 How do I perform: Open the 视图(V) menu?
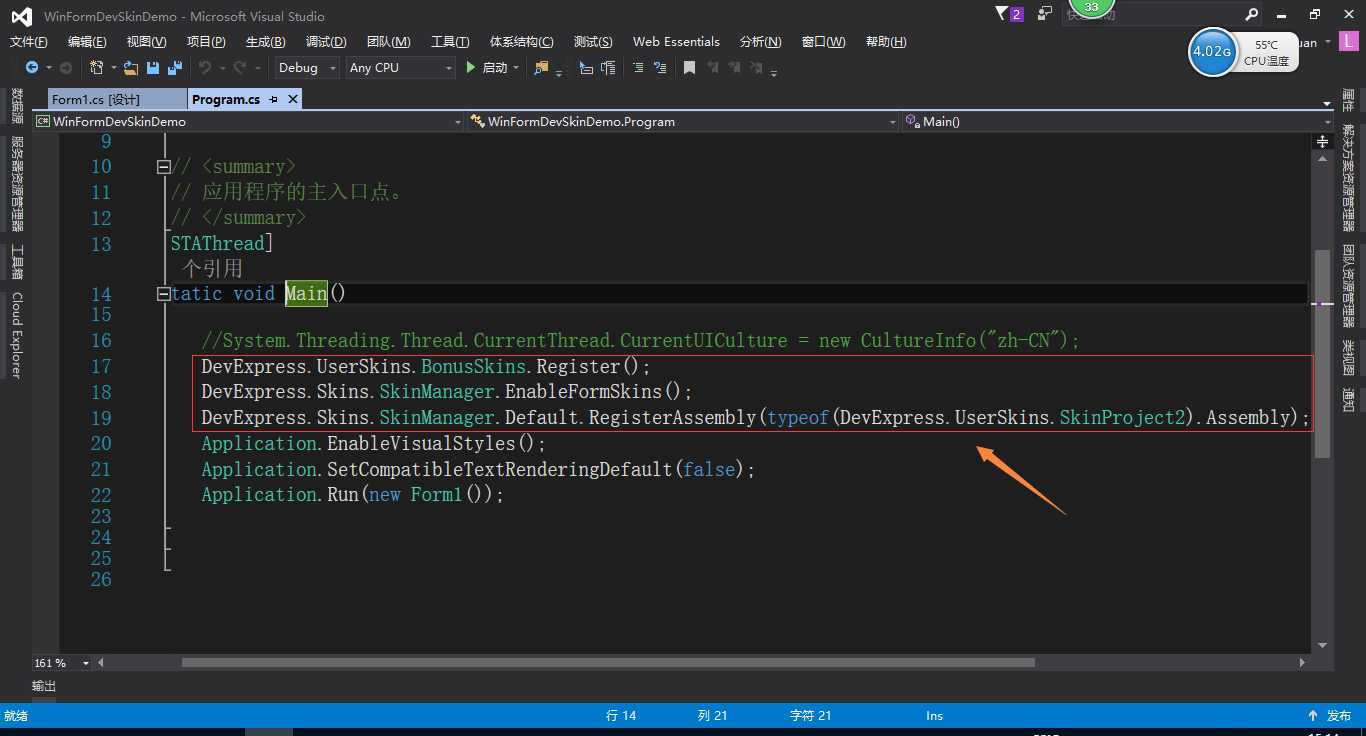point(146,41)
